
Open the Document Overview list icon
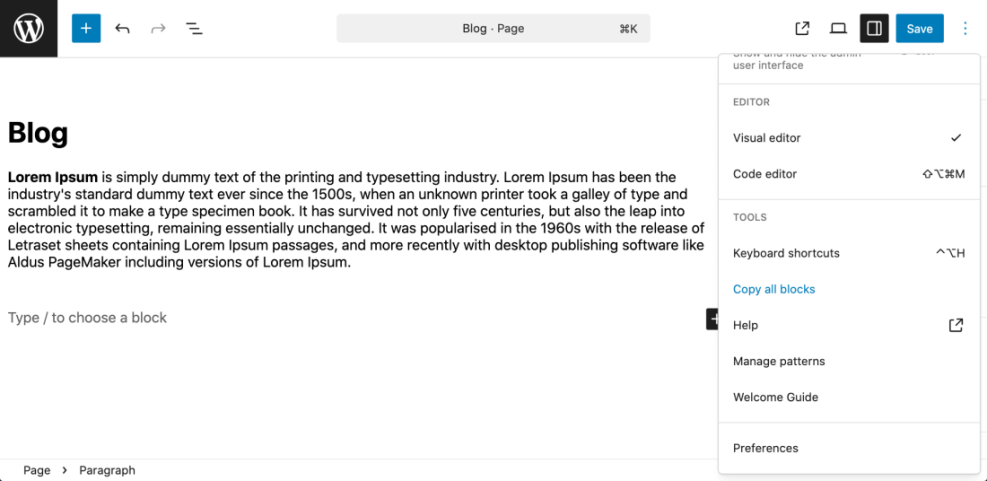coord(194,28)
